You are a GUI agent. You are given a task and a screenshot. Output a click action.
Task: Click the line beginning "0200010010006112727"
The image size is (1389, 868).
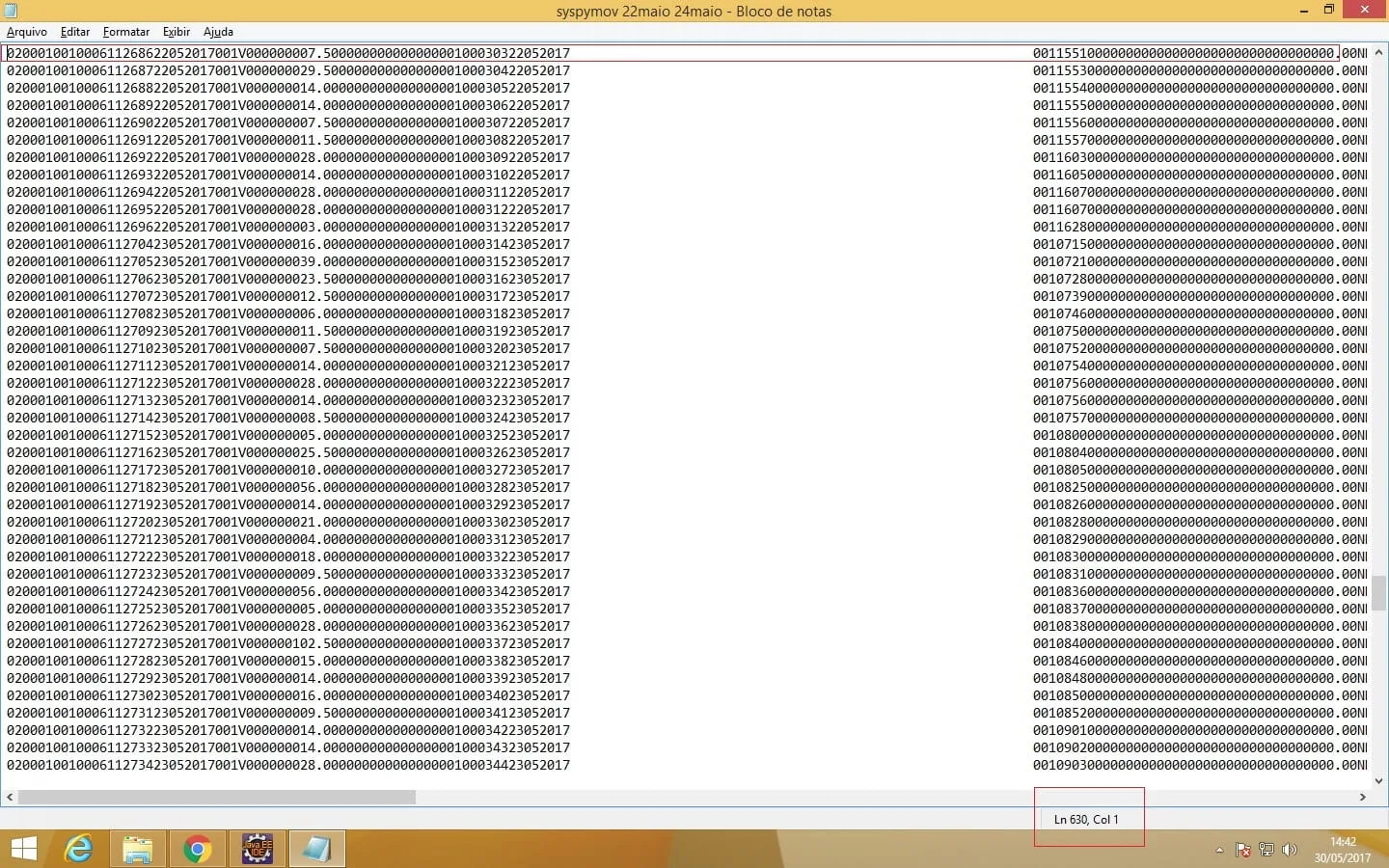coord(687,643)
